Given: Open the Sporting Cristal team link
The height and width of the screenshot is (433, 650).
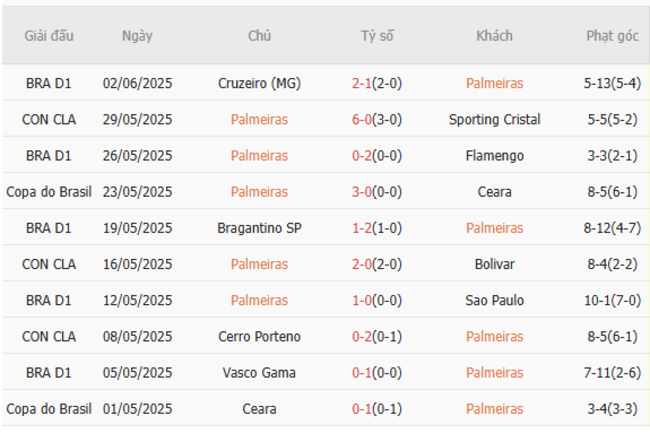Looking at the screenshot, I should pos(494,120).
